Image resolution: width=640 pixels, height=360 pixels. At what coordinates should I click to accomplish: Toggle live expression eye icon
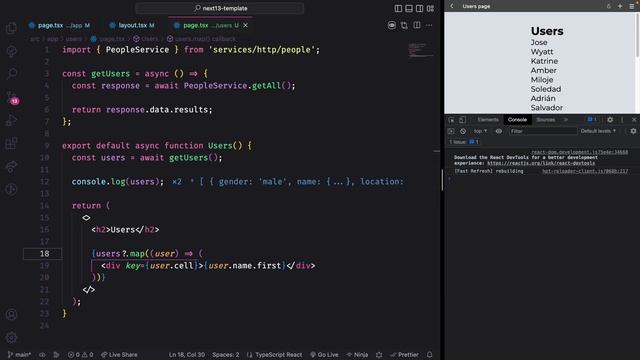[x=499, y=131]
